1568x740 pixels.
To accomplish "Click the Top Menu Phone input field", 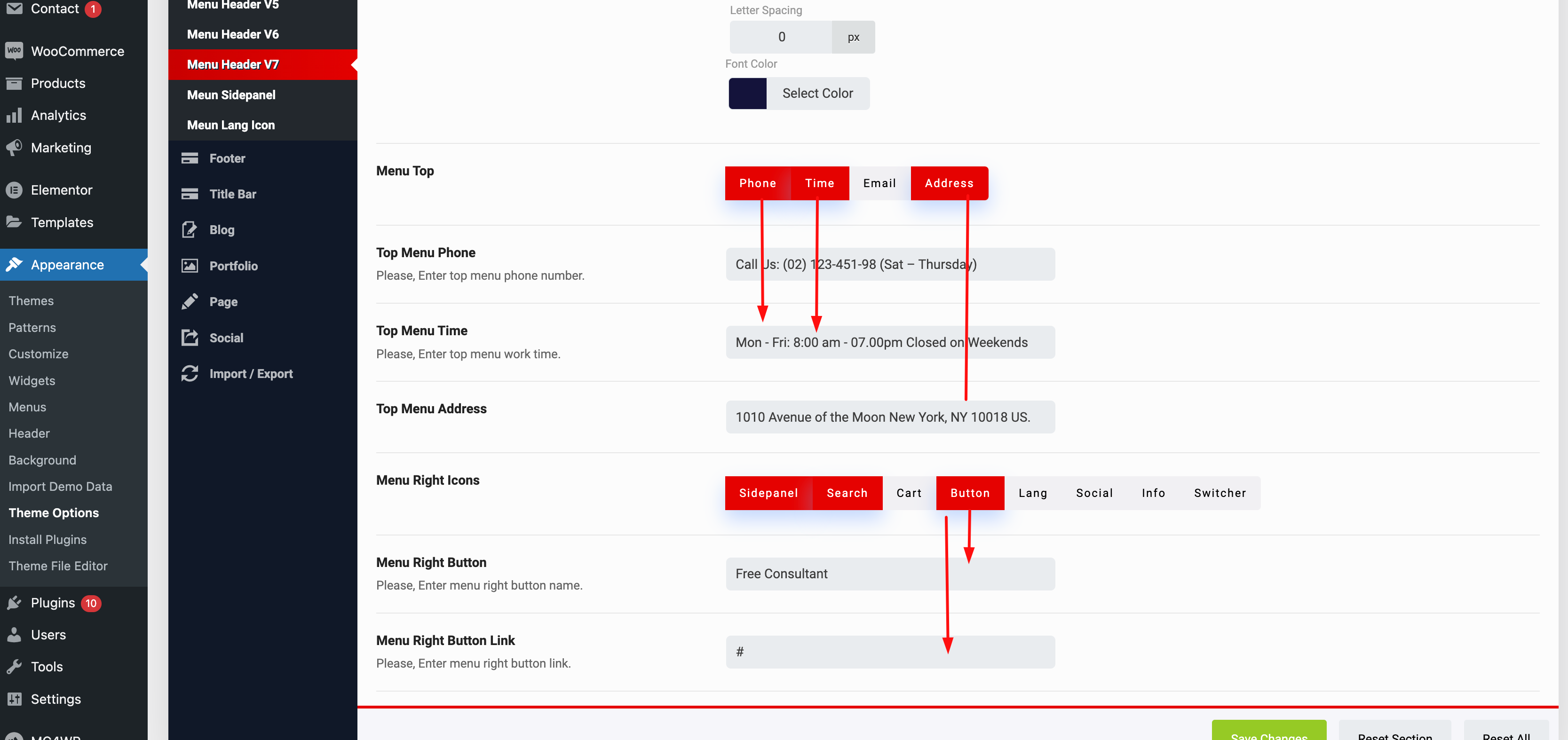I will pos(890,264).
